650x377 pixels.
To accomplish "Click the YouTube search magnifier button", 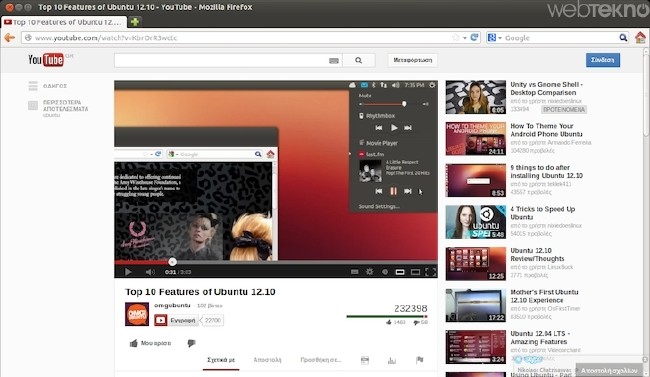I will [359, 61].
